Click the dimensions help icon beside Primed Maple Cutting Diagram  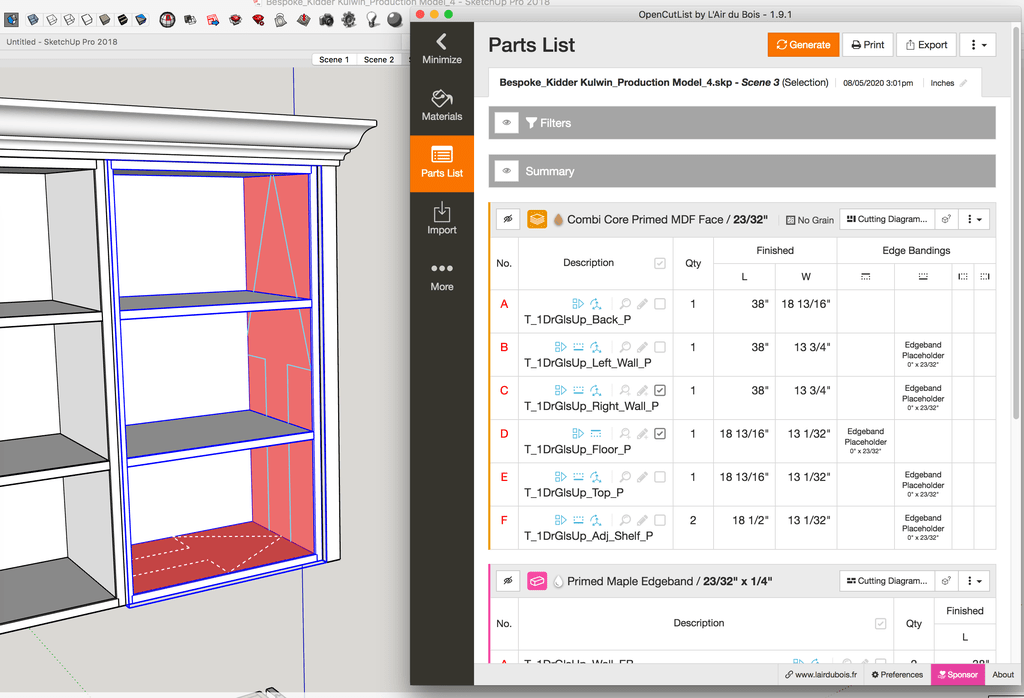(x=946, y=581)
